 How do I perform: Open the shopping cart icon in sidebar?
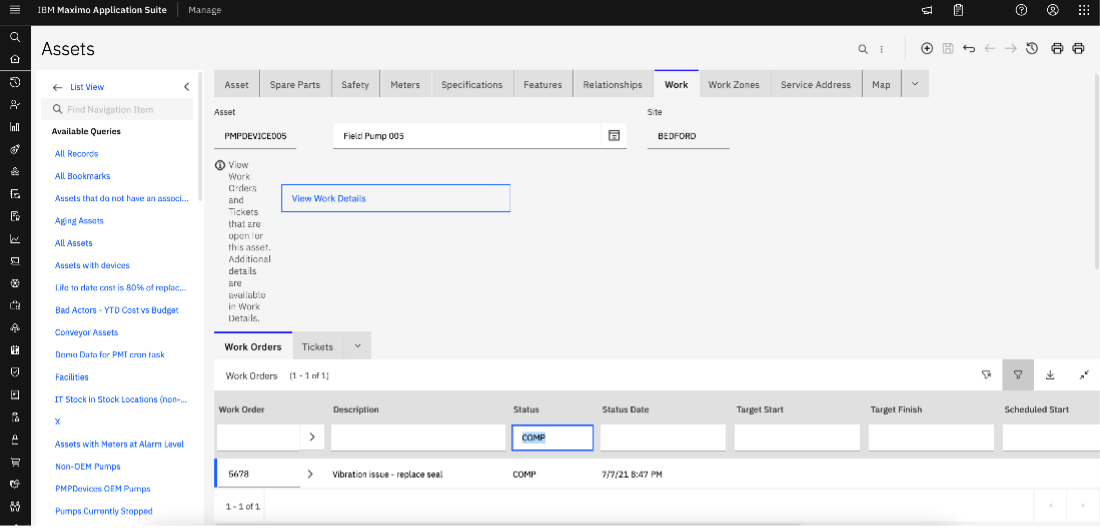pyautogui.click(x=15, y=461)
